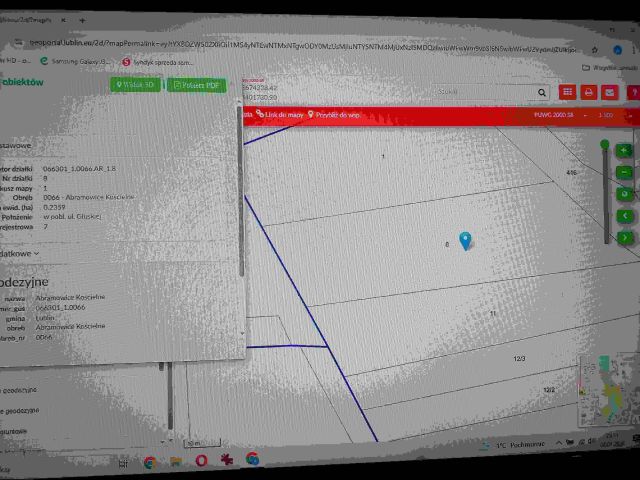Bookmark page with the star icon

tap(595, 50)
